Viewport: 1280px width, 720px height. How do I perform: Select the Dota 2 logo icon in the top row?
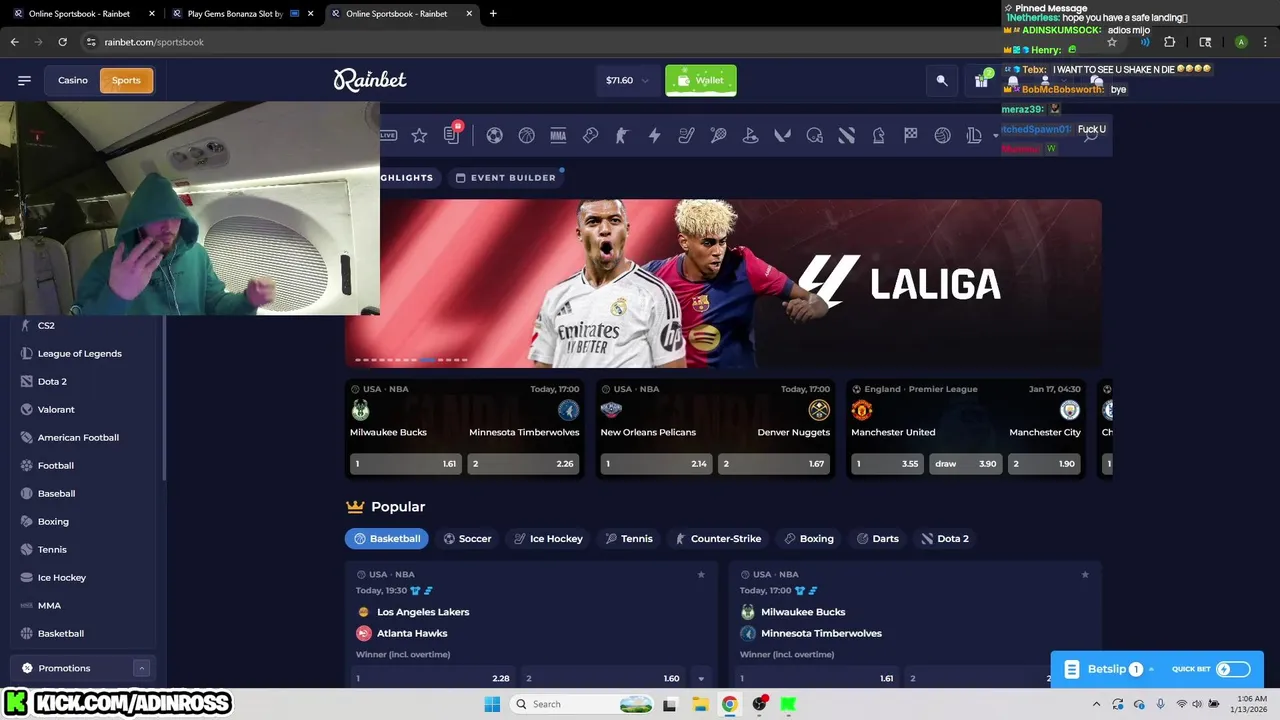pyautogui.click(x=846, y=135)
